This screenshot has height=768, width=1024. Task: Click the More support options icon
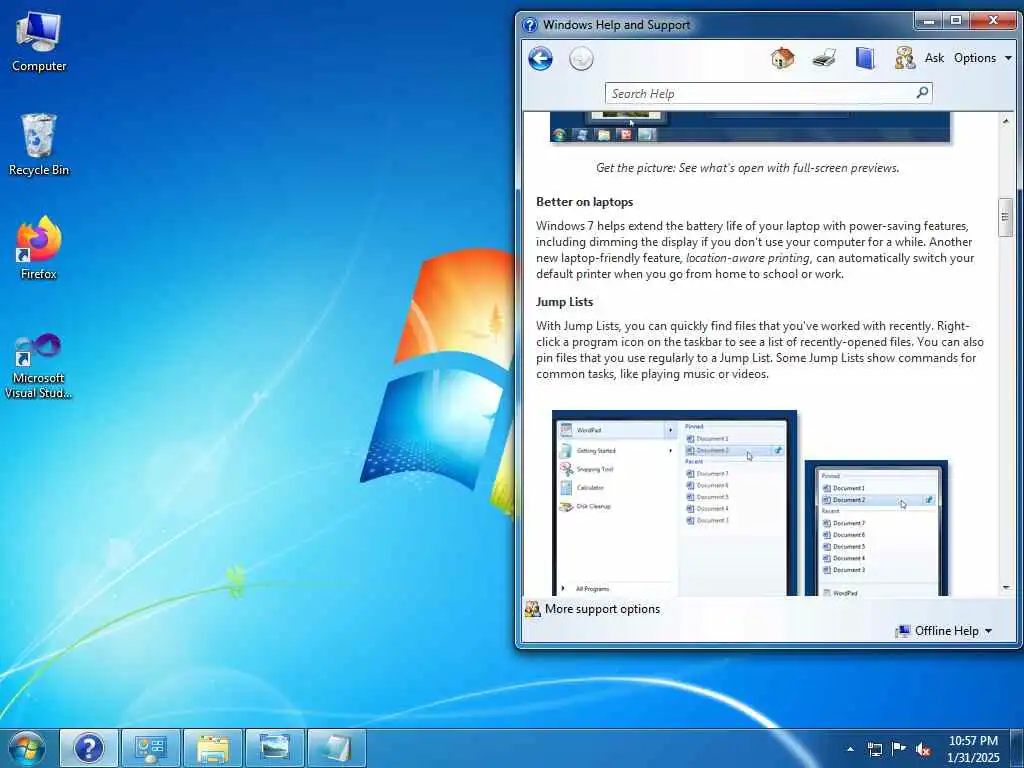[533, 609]
